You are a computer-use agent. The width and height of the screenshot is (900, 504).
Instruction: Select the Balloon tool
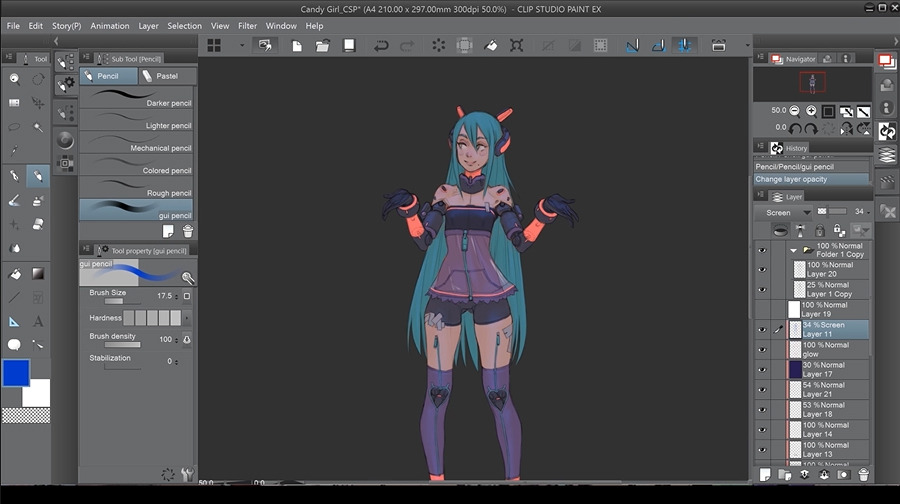point(14,345)
